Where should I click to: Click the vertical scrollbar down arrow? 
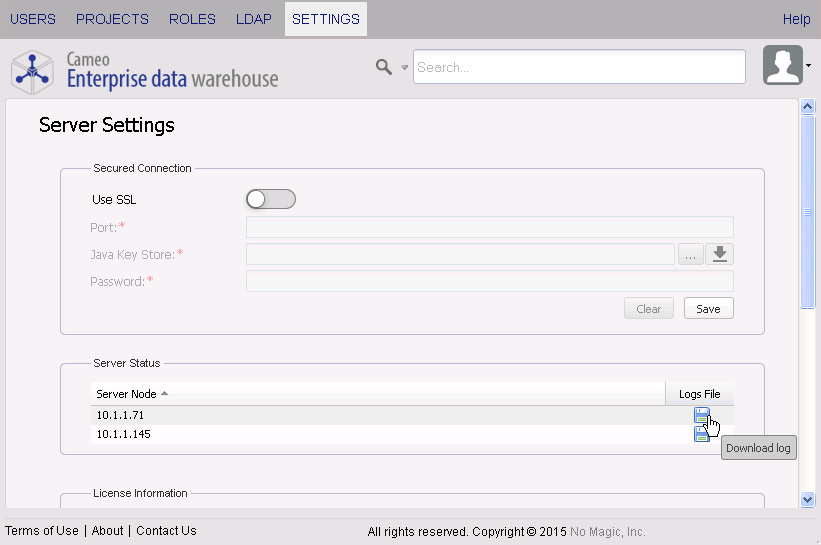(x=808, y=499)
